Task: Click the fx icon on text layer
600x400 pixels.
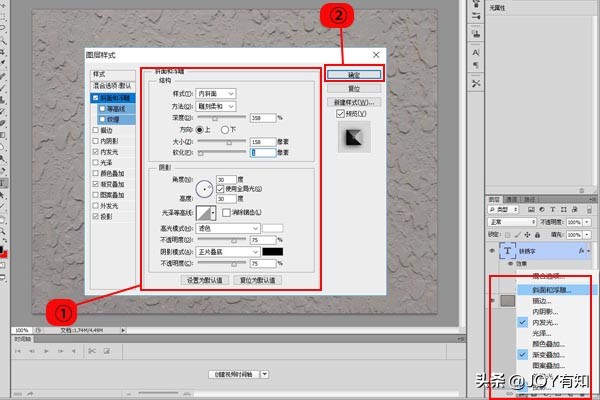Action: click(582, 251)
